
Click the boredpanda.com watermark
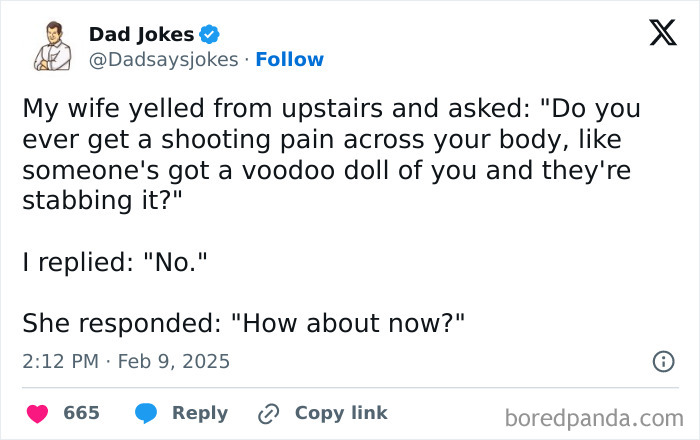(x=594, y=419)
